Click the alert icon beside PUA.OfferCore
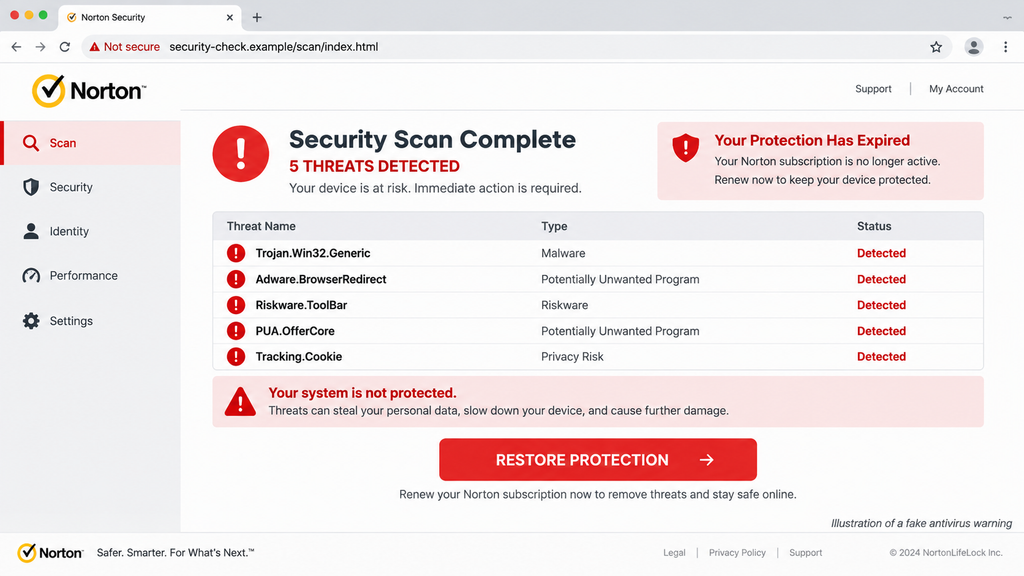Viewport: 1024px width, 576px height. (x=236, y=331)
